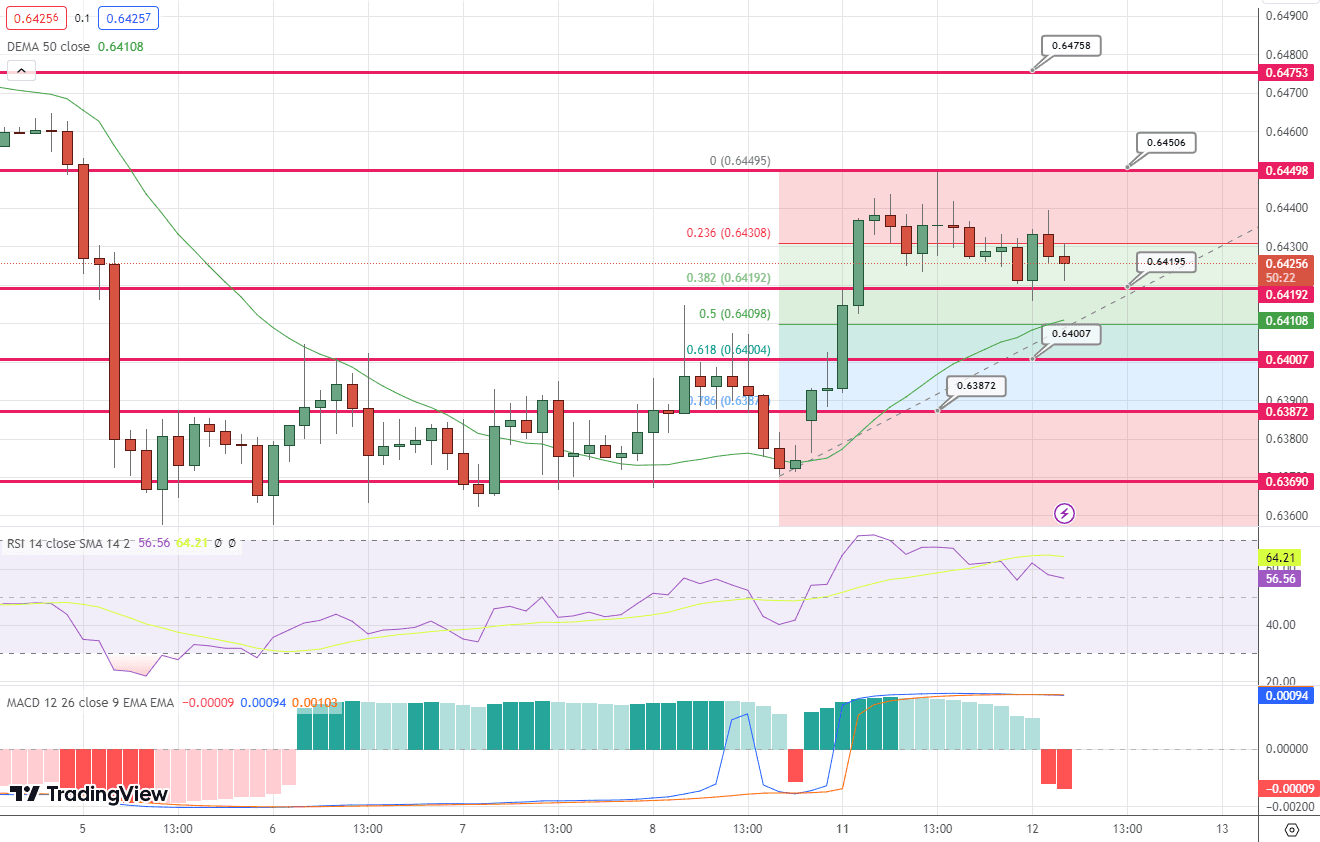Screen dimensions: 1320x842
Task: Select the green 0.64108 DEMA axis label
Action: click(x=1288, y=321)
